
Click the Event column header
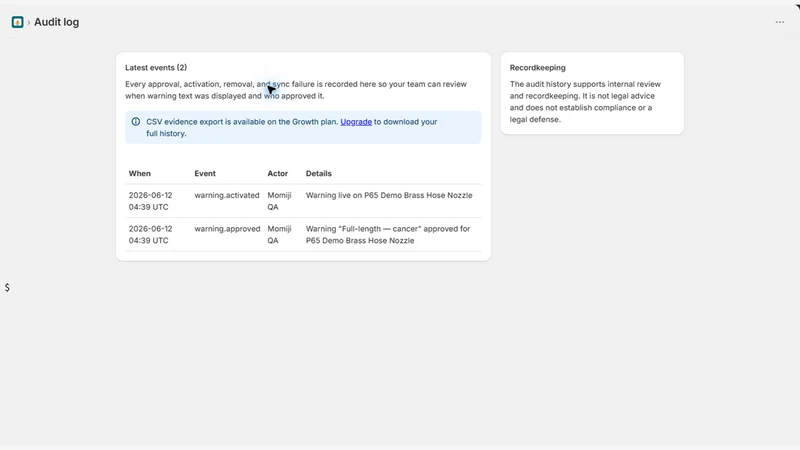tap(205, 173)
